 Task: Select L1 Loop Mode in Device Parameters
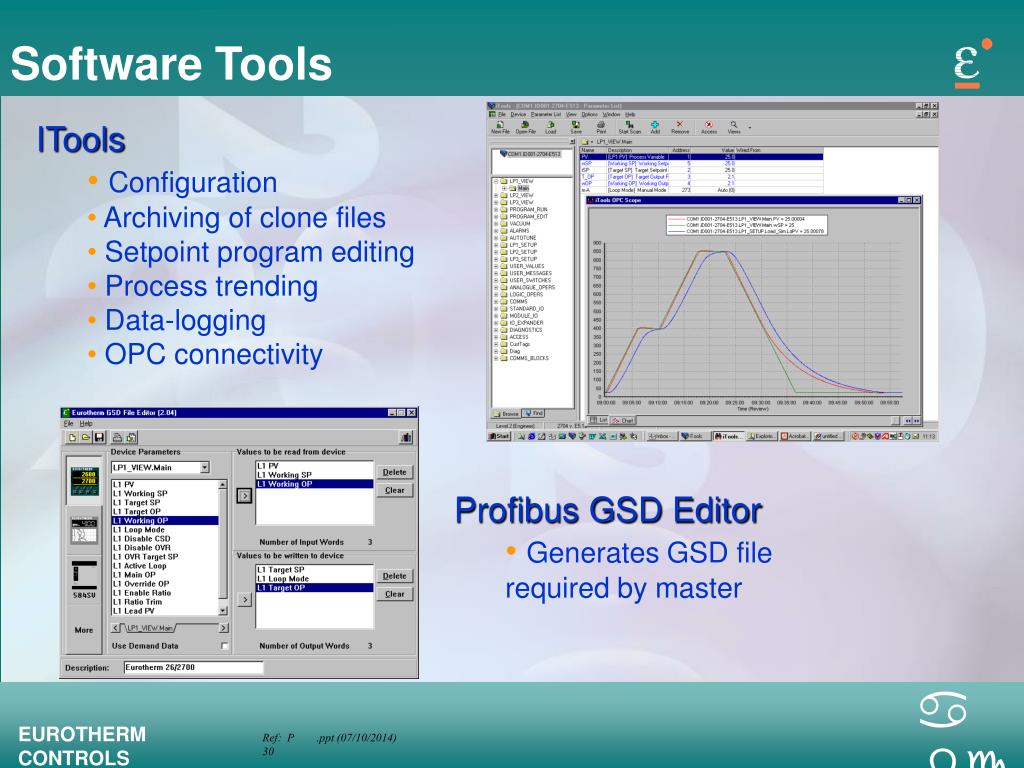(165, 530)
